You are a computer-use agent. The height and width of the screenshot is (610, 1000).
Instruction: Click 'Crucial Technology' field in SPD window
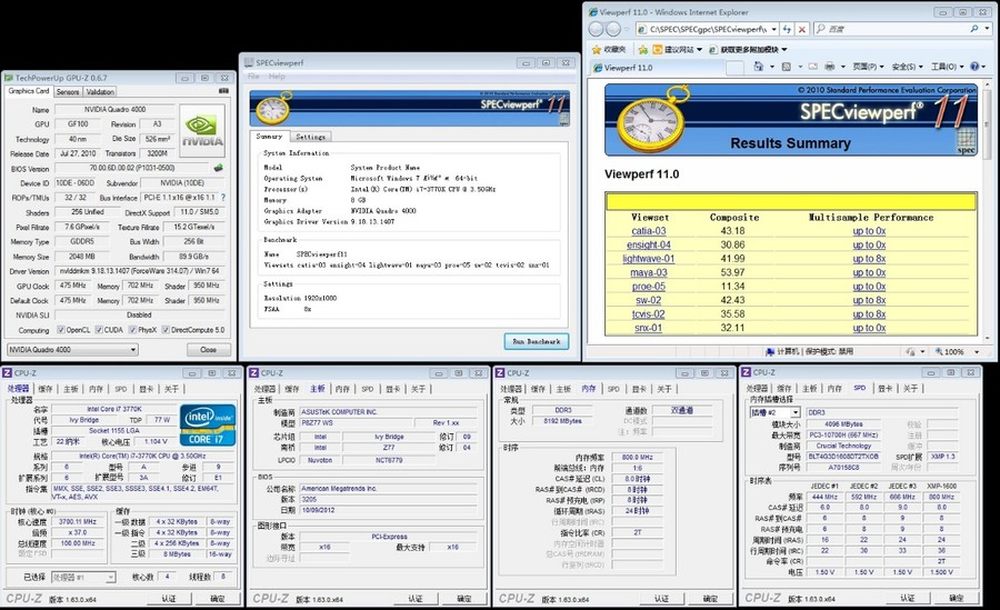(843, 446)
